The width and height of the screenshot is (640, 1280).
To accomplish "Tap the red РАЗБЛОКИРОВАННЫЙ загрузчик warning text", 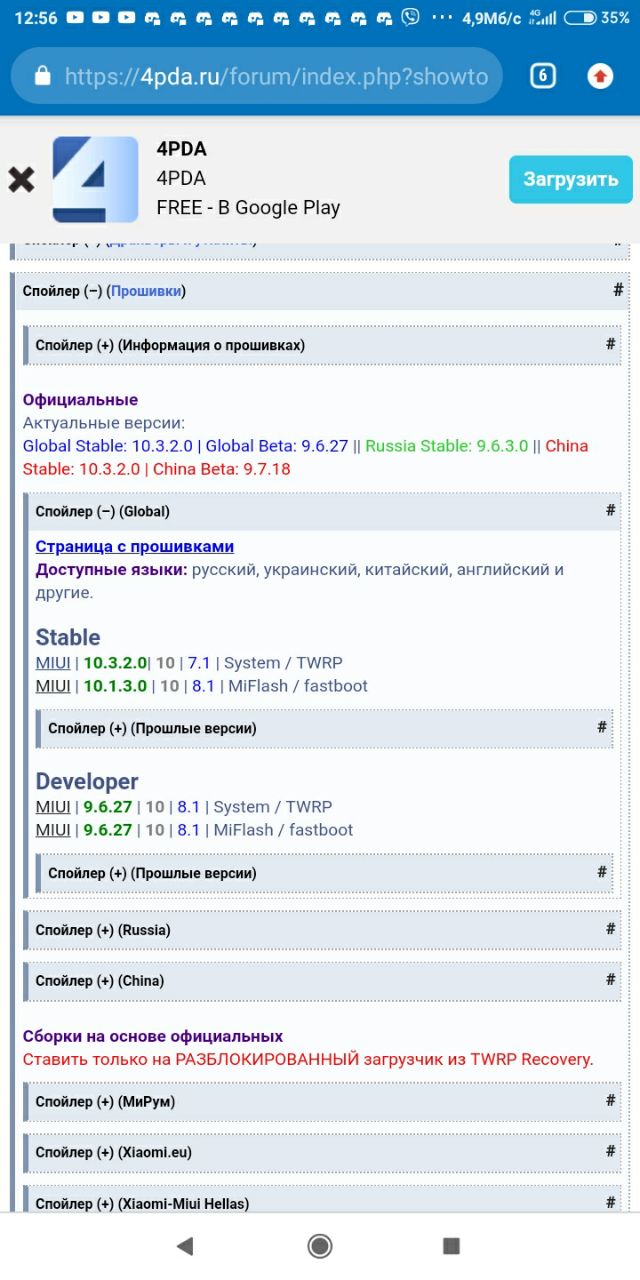I will (x=308, y=1059).
